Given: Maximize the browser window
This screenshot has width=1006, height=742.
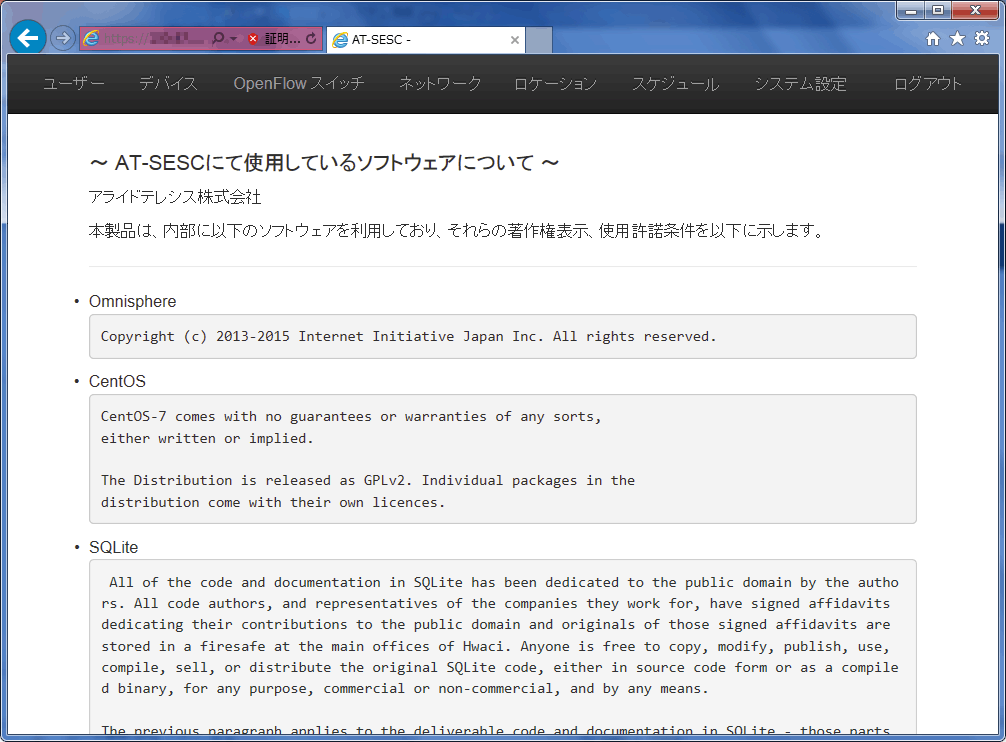Looking at the screenshot, I should [x=938, y=11].
